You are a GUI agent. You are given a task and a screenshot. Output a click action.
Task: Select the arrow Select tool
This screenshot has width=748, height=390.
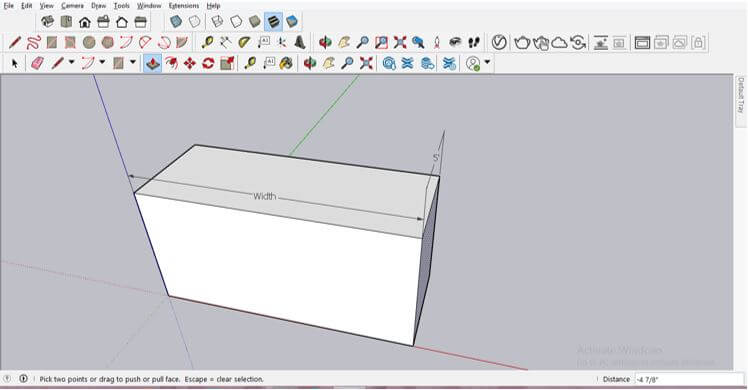coord(15,63)
